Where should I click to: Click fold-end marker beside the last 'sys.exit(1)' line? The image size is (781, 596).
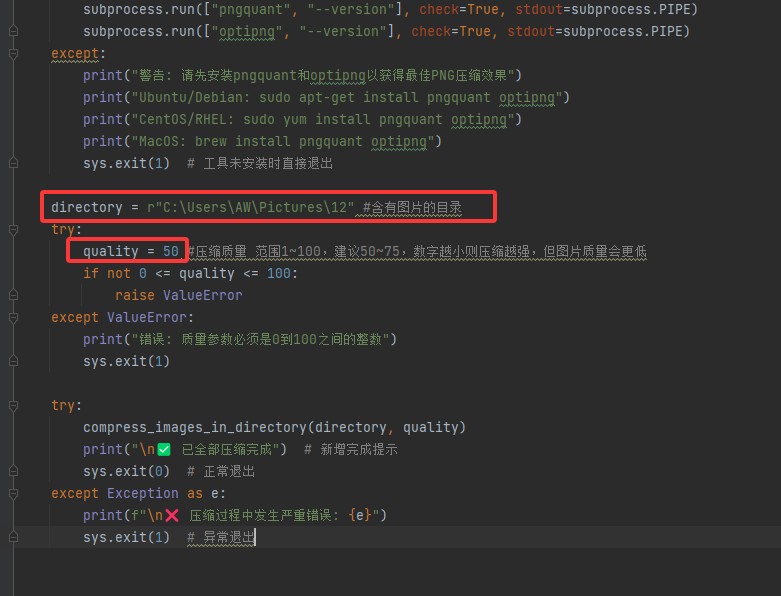click(x=13, y=537)
